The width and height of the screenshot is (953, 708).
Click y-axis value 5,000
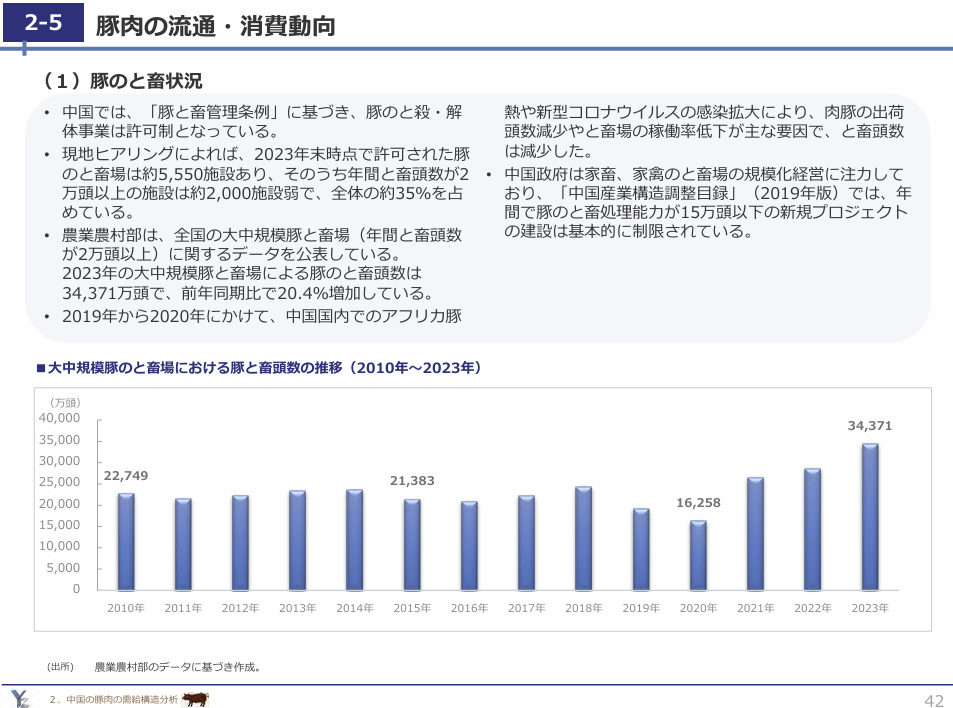coord(63,568)
